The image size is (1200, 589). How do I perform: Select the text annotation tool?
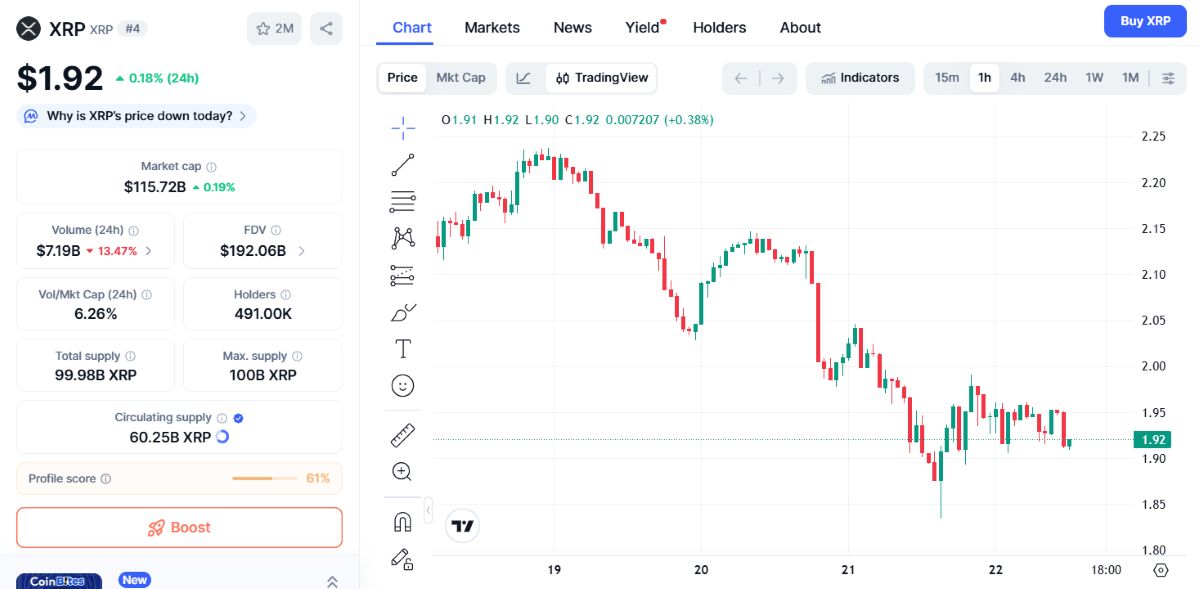pos(403,349)
